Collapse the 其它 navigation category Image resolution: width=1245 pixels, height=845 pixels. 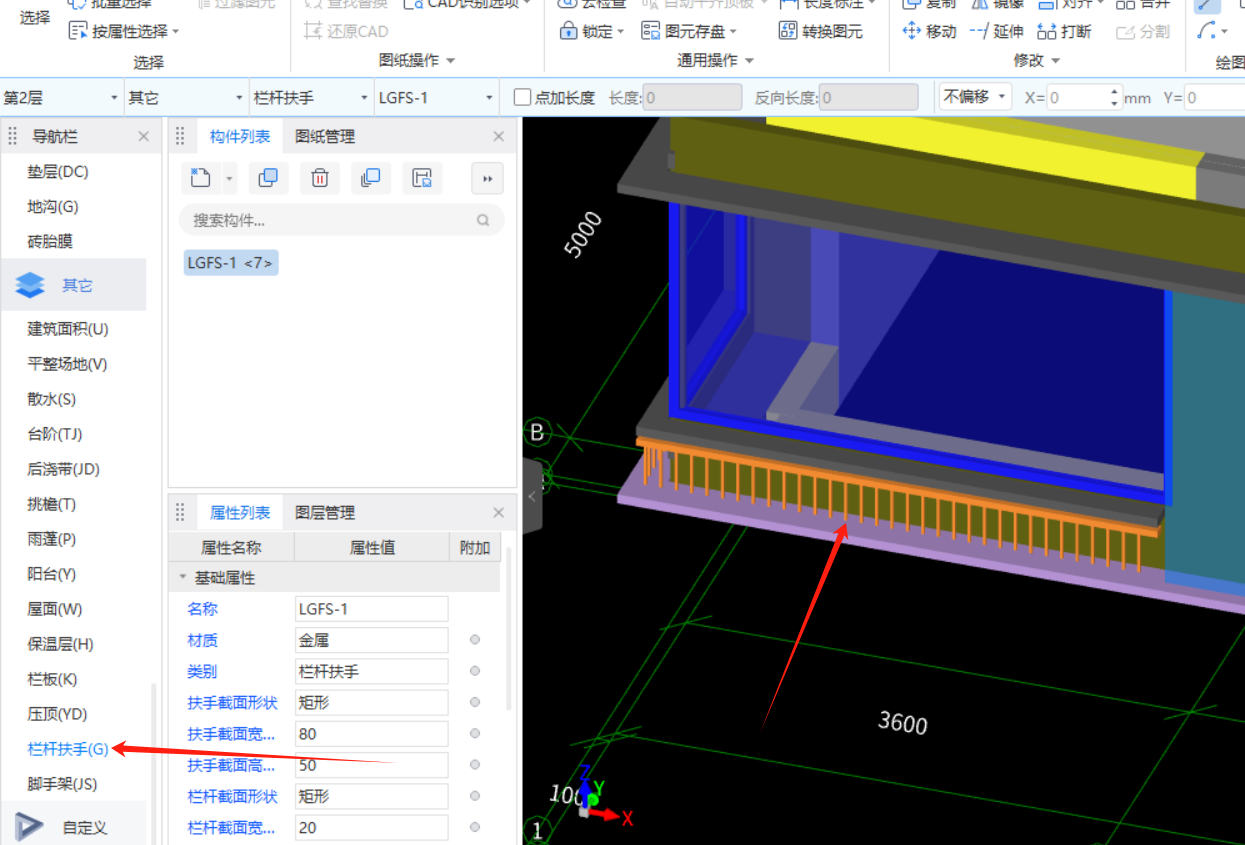73,285
